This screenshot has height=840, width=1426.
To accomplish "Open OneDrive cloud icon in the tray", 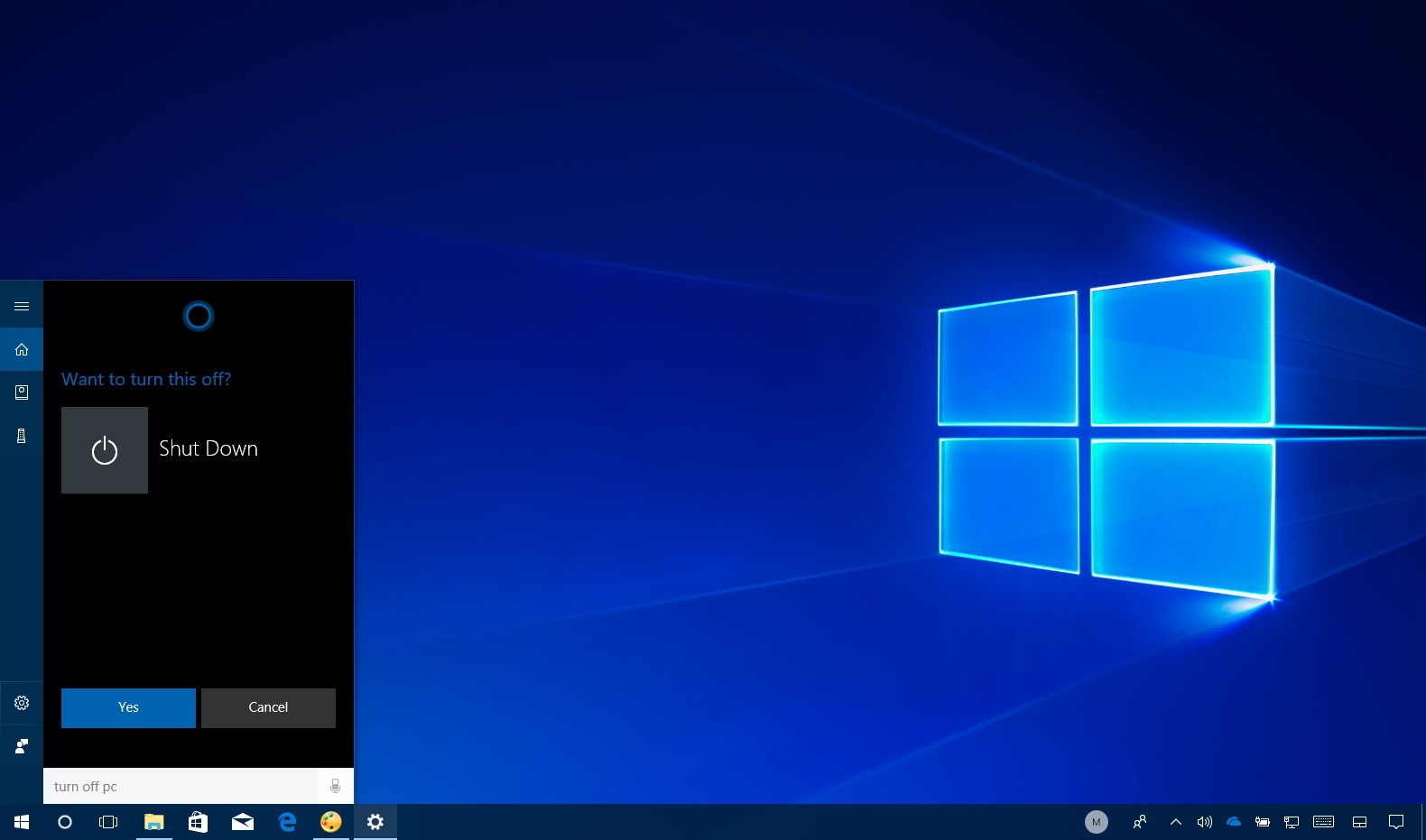I will (1234, 821).
